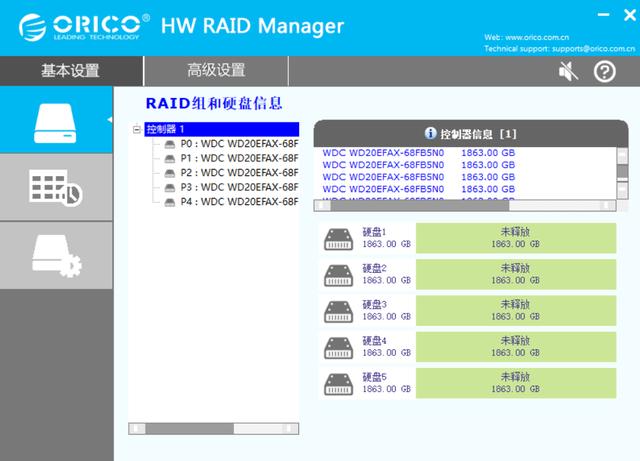Select the 硬盘5 drive icon
This screenshot has width=640, height=461.
click(x=338, y=384)
